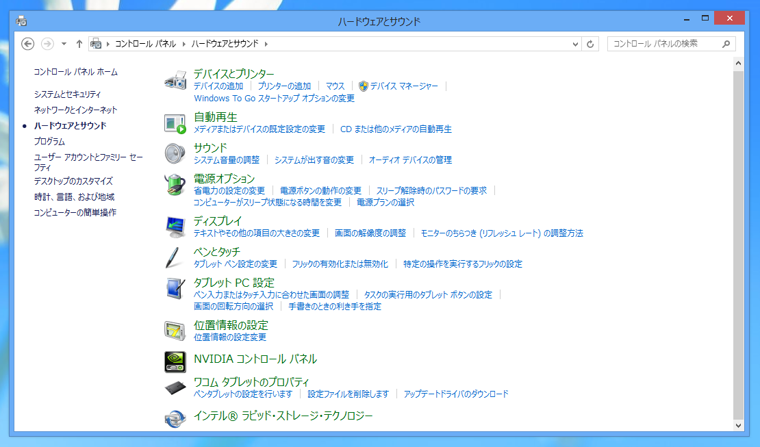Open the recent locations dropdown arrow
Viewport: 760px width, 447px height.
63,44
